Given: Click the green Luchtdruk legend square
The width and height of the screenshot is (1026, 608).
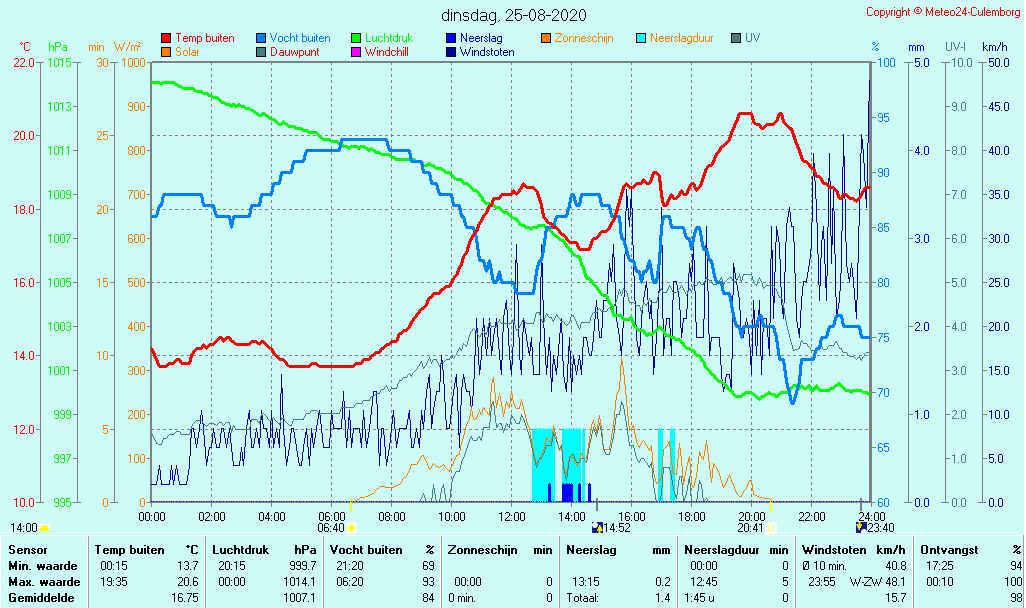Looking at the screenshot, I should click(356, 38).
